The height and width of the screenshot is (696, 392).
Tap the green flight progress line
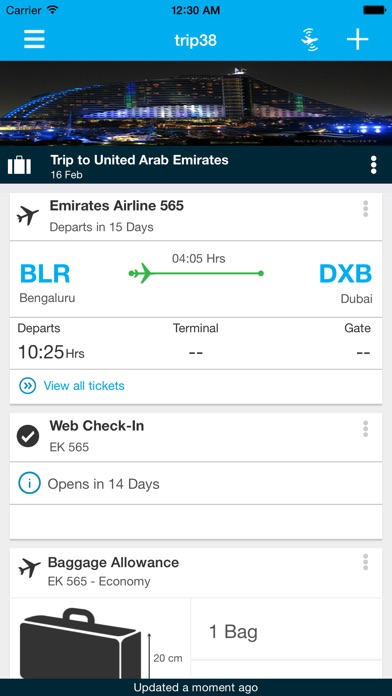(x=196, y=273)
